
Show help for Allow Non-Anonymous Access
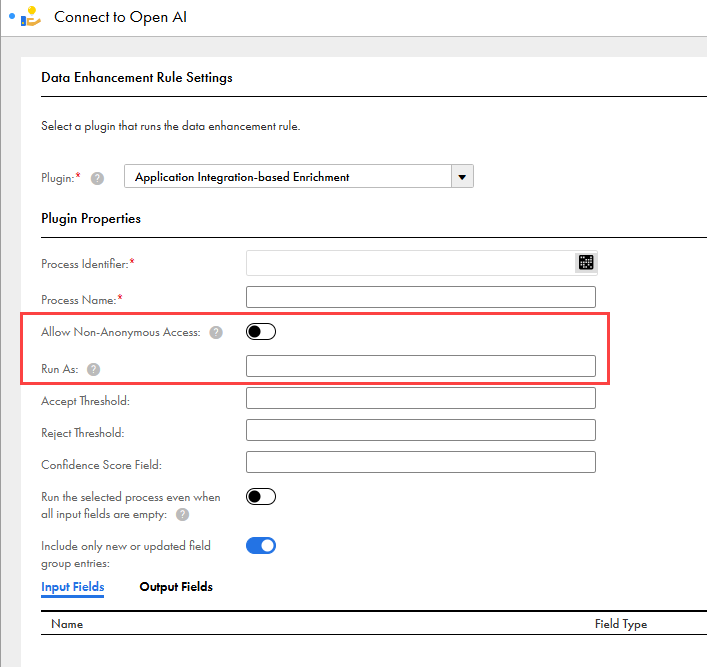(216, 333)
